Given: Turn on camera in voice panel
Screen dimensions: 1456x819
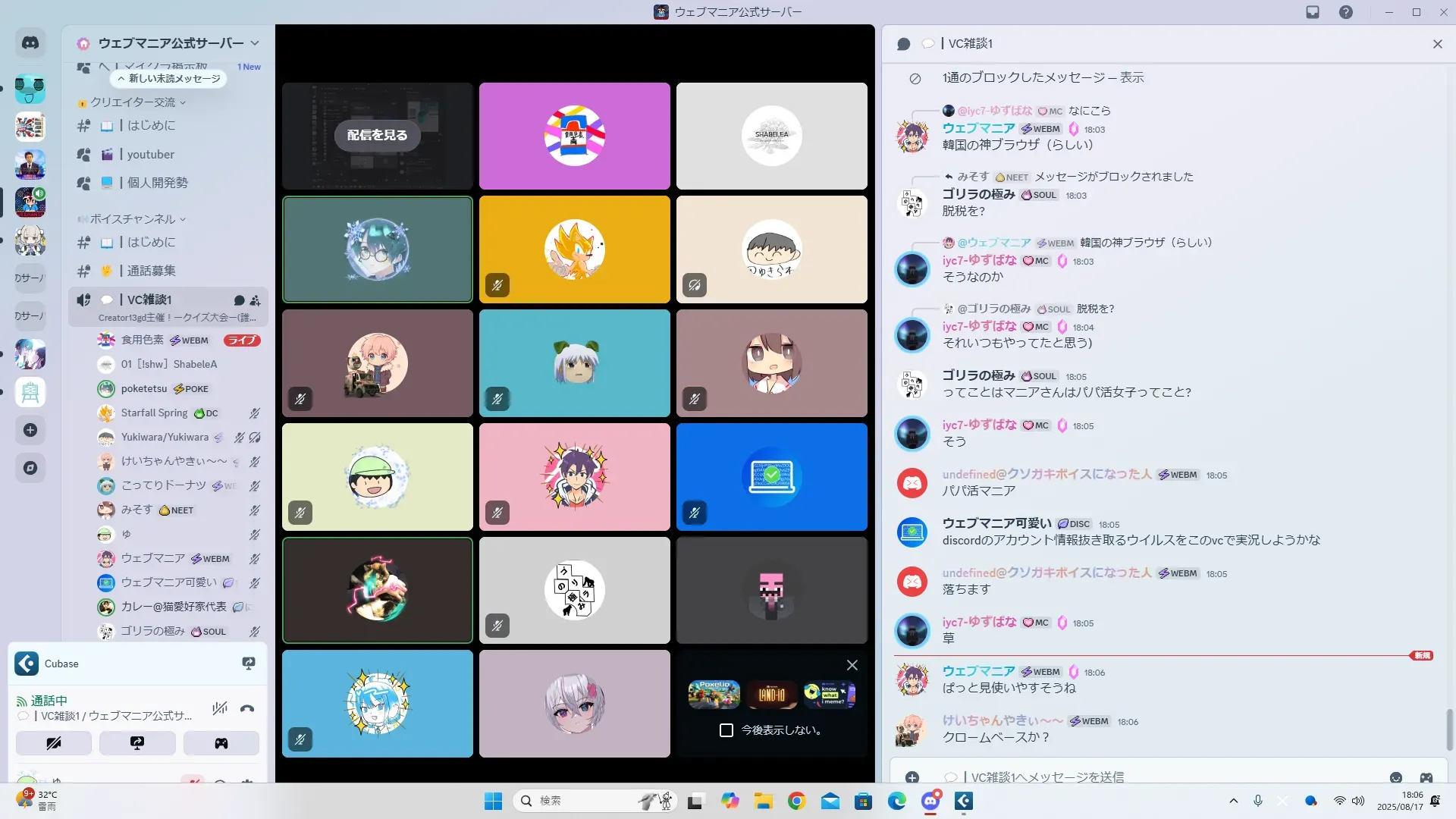Looking at the screenshot, I should [54, 743].
